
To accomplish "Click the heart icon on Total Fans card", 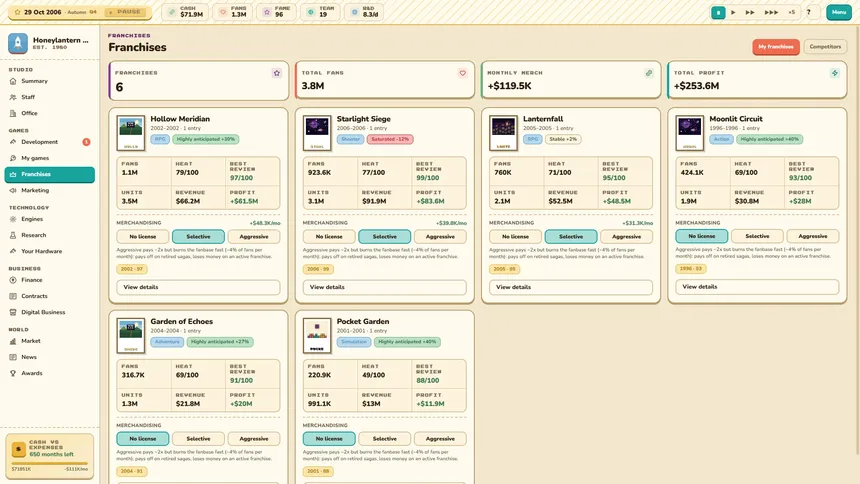I will click(462, 73).
